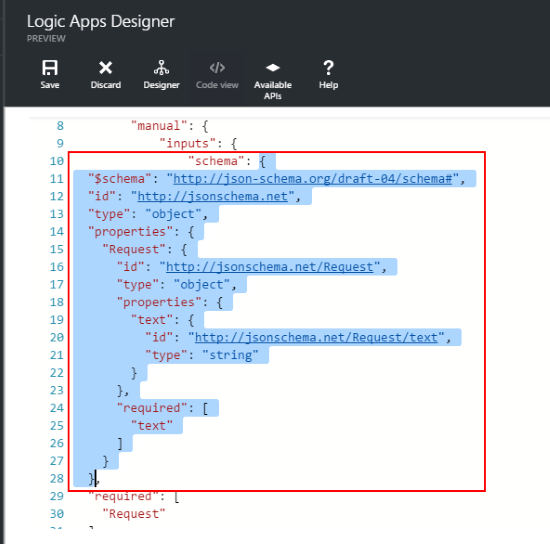The image size is (550, 544).
Task: Open the jsonschema.net/Request link on line 16
Action: pyautogui.click(x=269, y=267)
